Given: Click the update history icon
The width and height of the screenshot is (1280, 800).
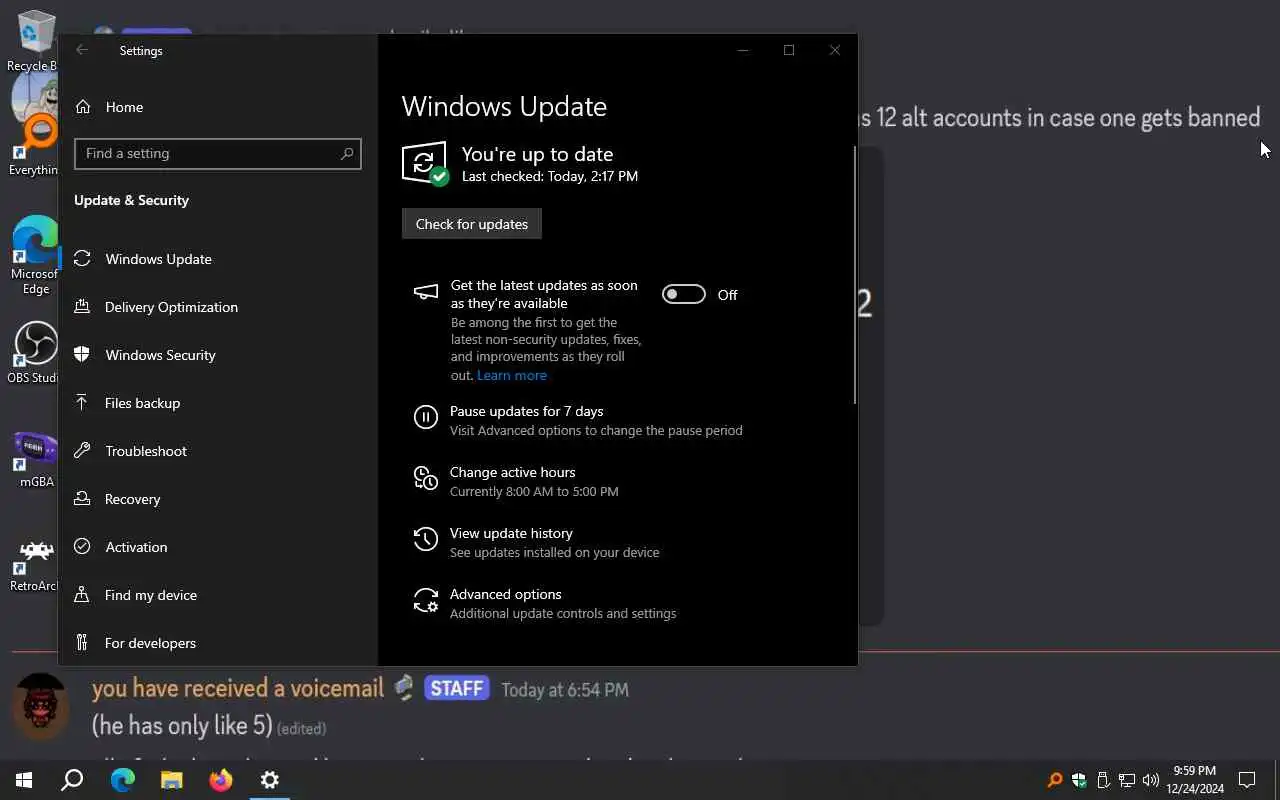Looking at the screenshot, I should coord(426,540).
